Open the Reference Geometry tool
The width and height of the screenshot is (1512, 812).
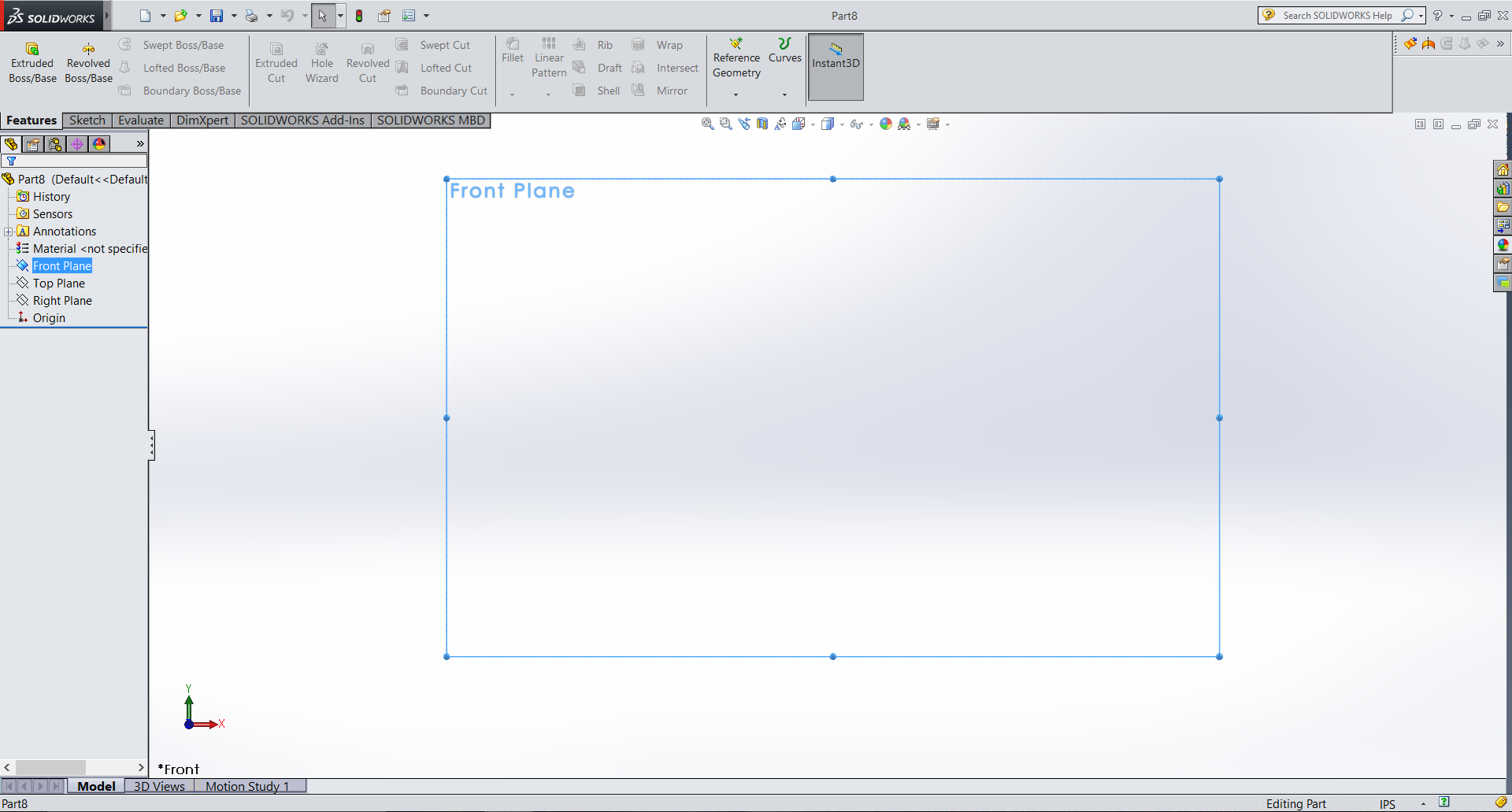pos(736,57)
